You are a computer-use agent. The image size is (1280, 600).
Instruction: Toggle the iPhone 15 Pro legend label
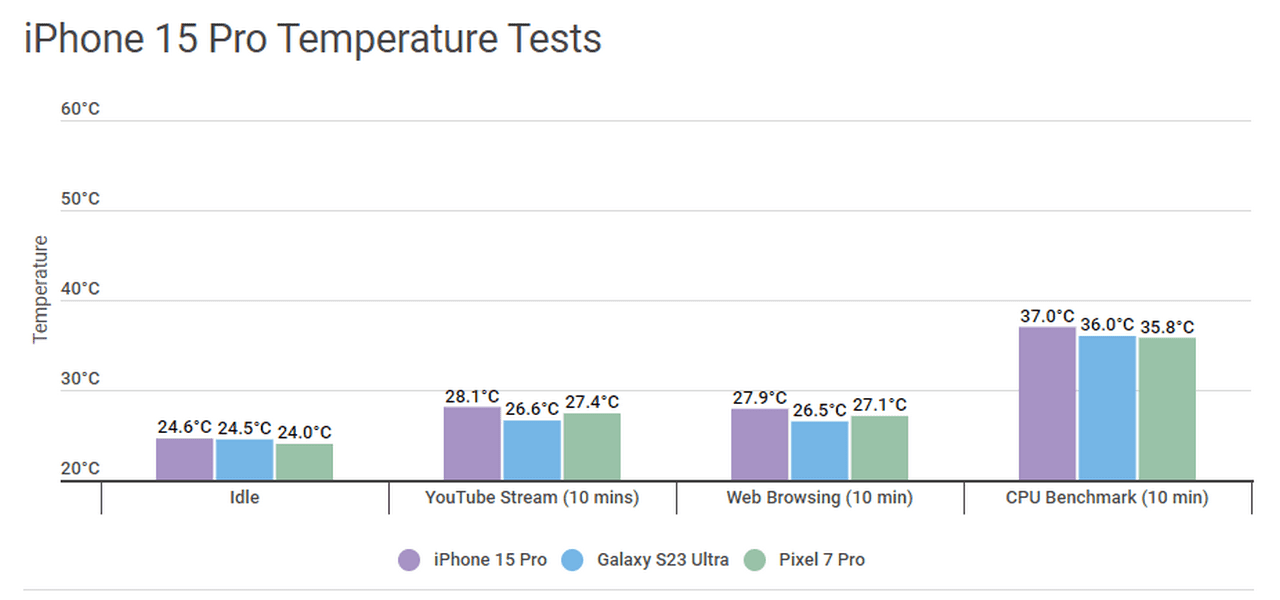(490, 560)
